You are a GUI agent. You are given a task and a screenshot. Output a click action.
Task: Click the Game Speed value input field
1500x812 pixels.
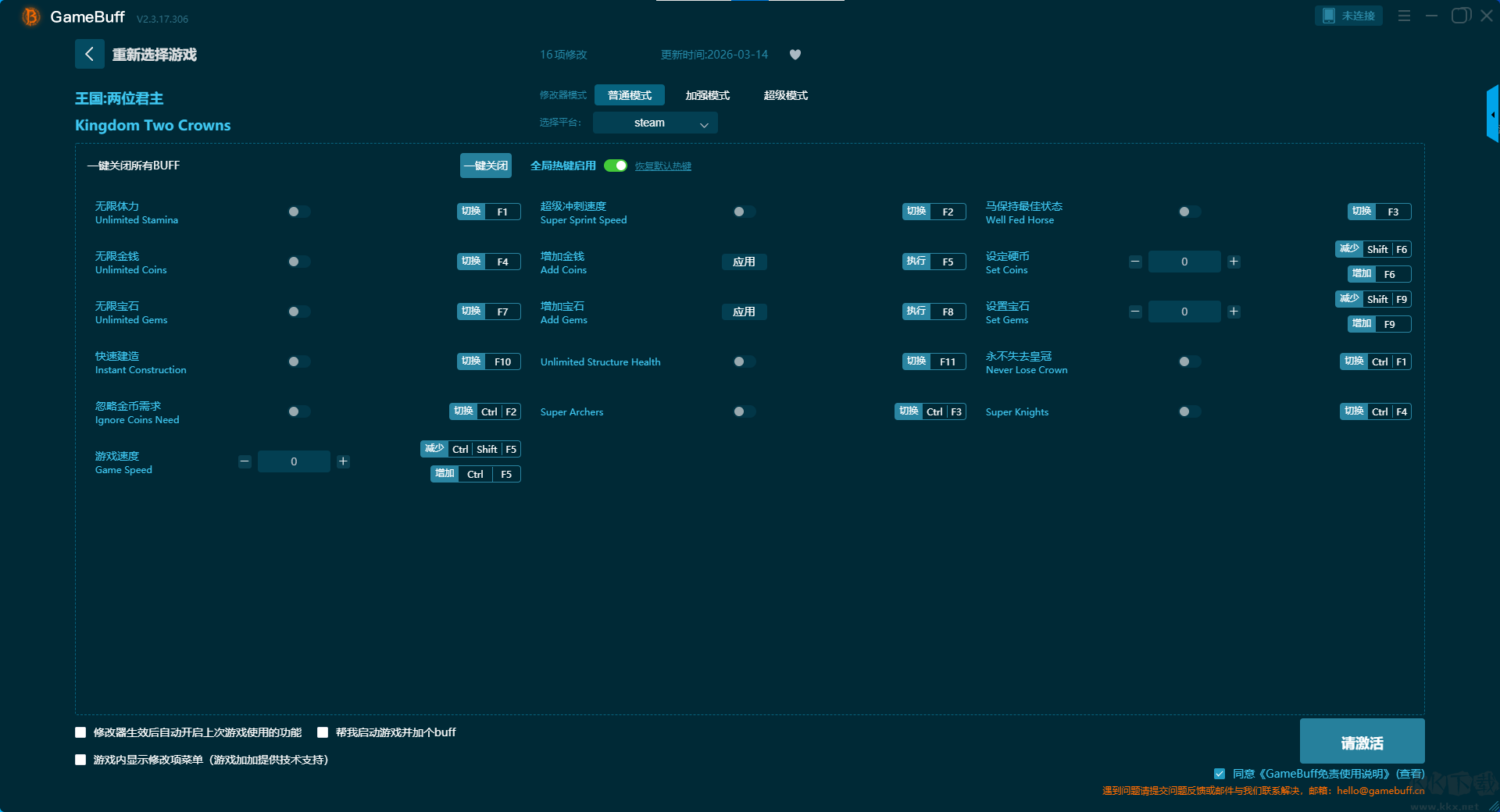pyautogui.click(x=294, y=461)
